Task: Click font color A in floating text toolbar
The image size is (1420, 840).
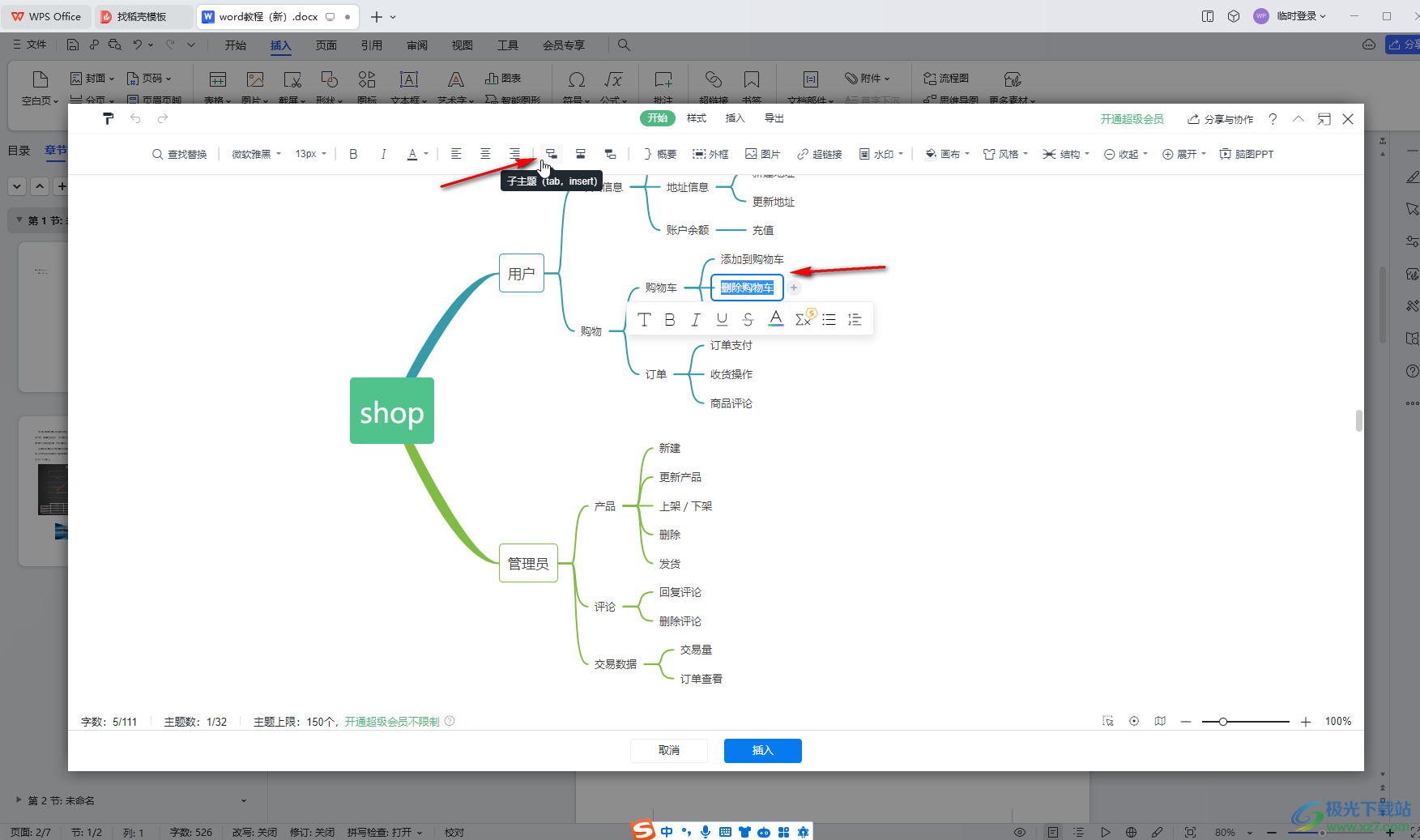Action: (x=776, y=318)
